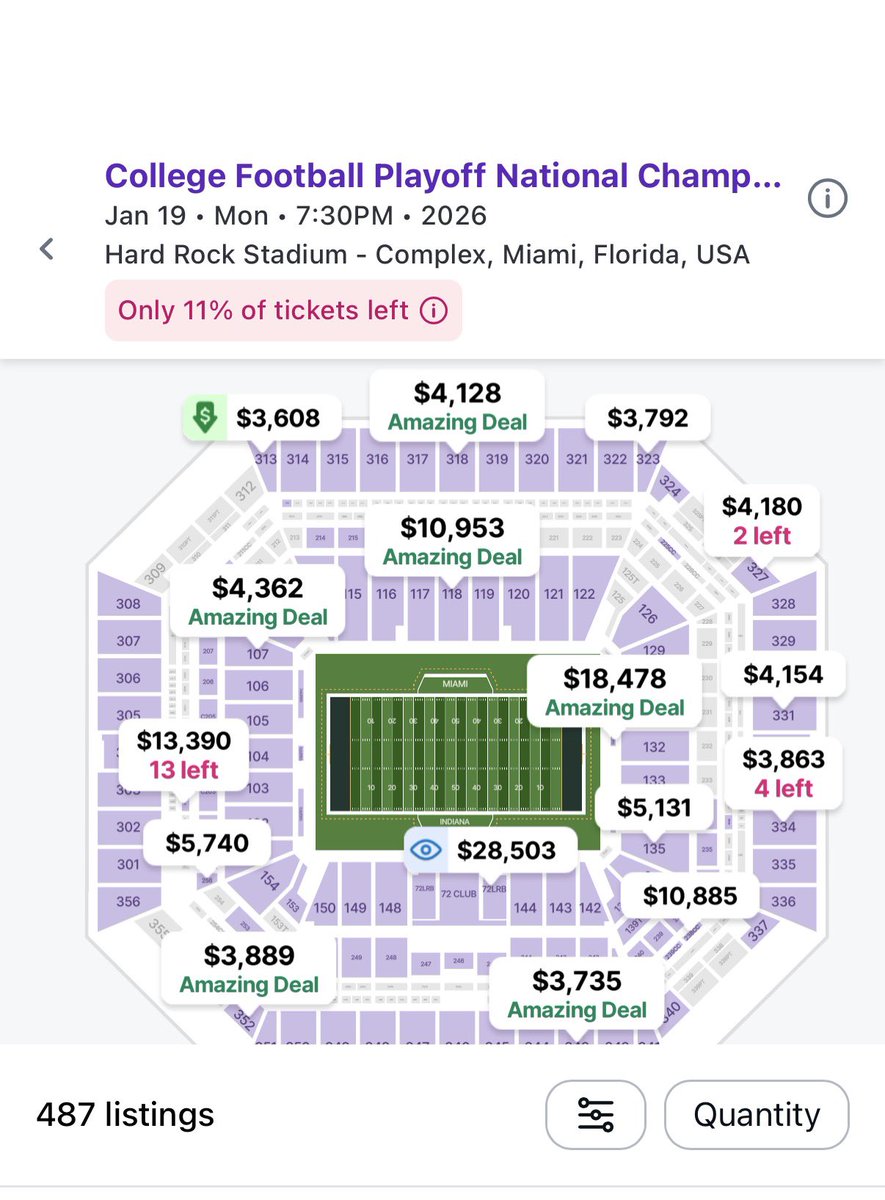
Task: Select section 149 on the map
Action: click(356, 908)
